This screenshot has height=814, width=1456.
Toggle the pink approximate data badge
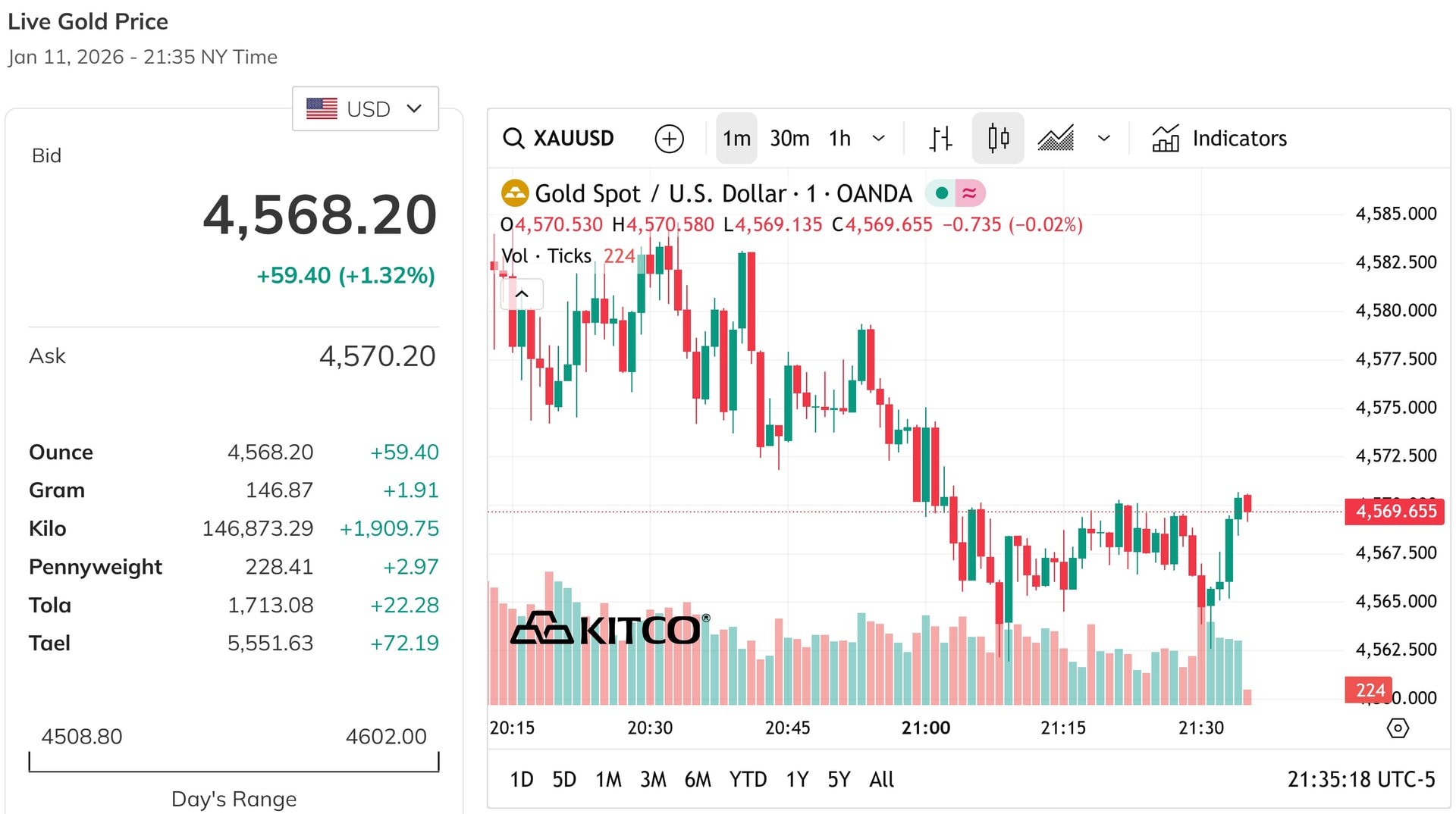pos(970,193)
